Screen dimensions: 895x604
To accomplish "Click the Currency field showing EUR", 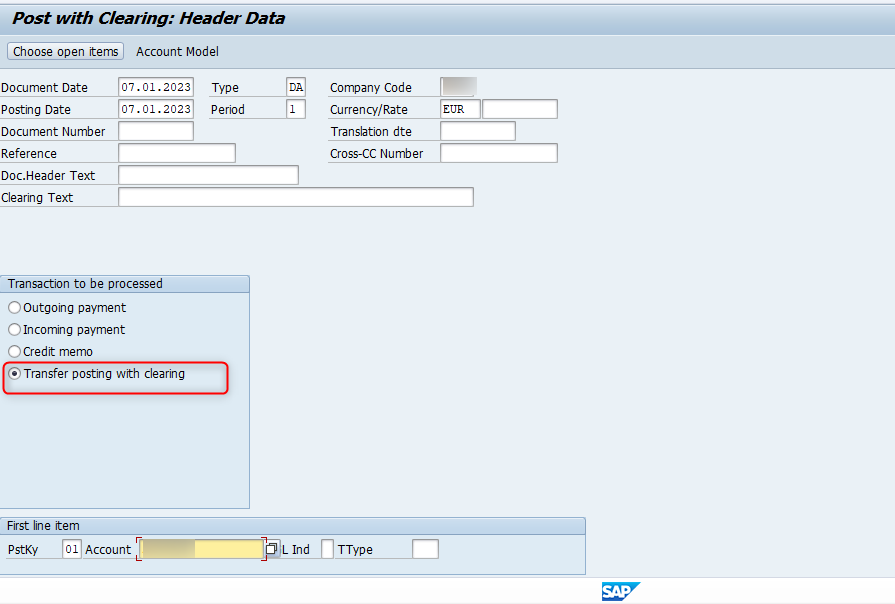I will click(x=460, y=110).
